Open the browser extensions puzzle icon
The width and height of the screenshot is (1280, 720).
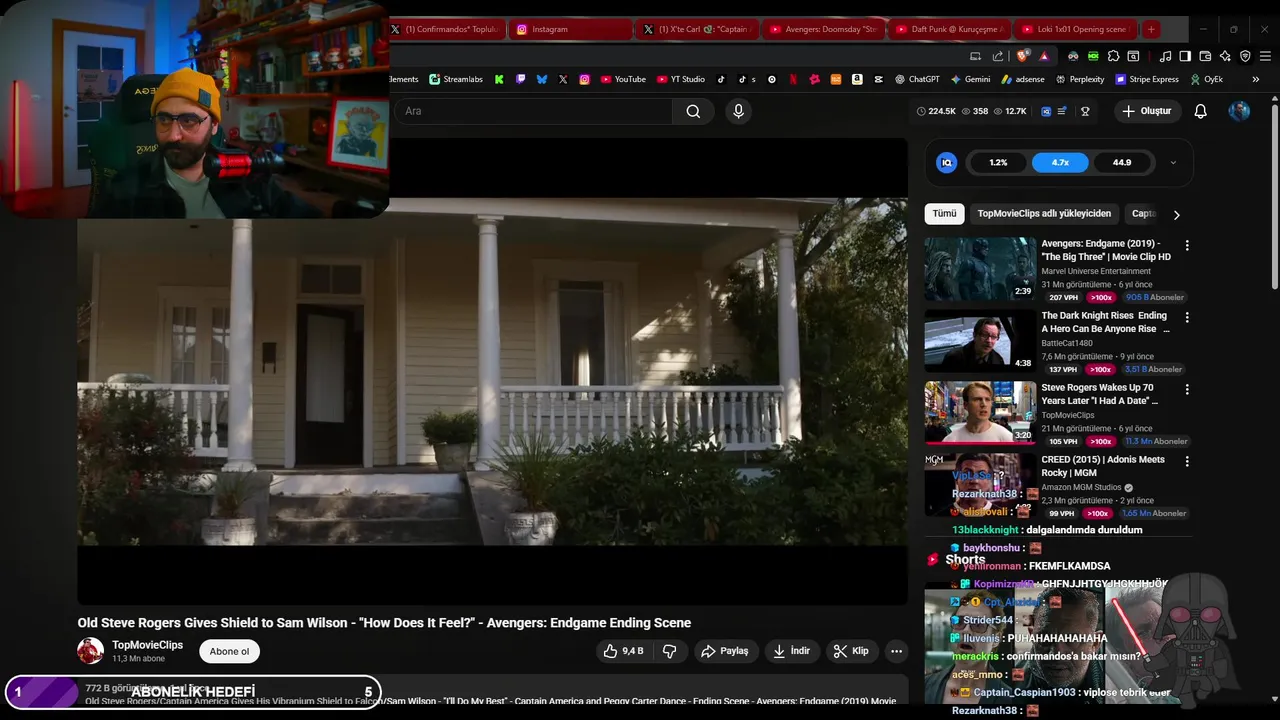point(1113,56)
